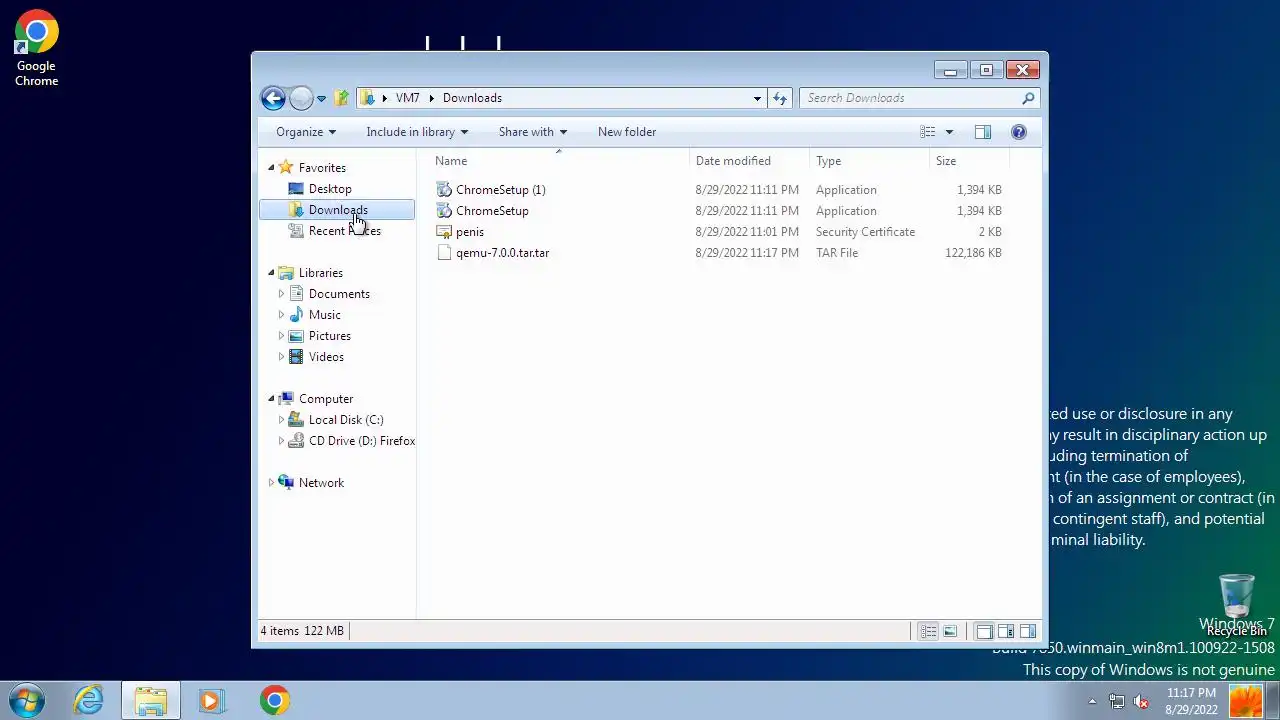Viewport: 1280px width, 720px height.
Task: Open Internet Explorer from the taskbar
Action: point(89,700)
